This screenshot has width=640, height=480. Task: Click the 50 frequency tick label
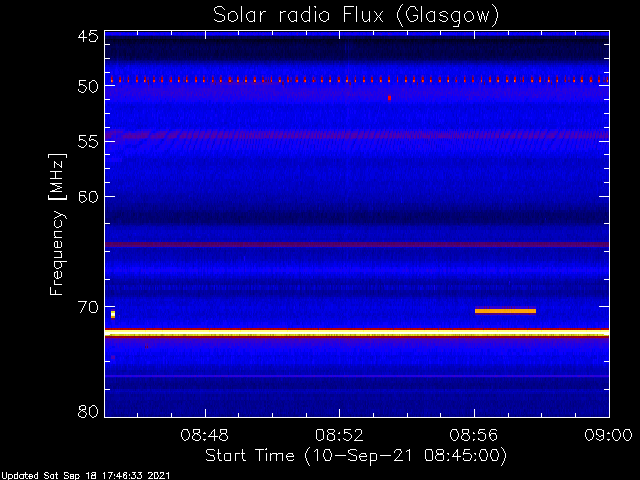point(88,87)
